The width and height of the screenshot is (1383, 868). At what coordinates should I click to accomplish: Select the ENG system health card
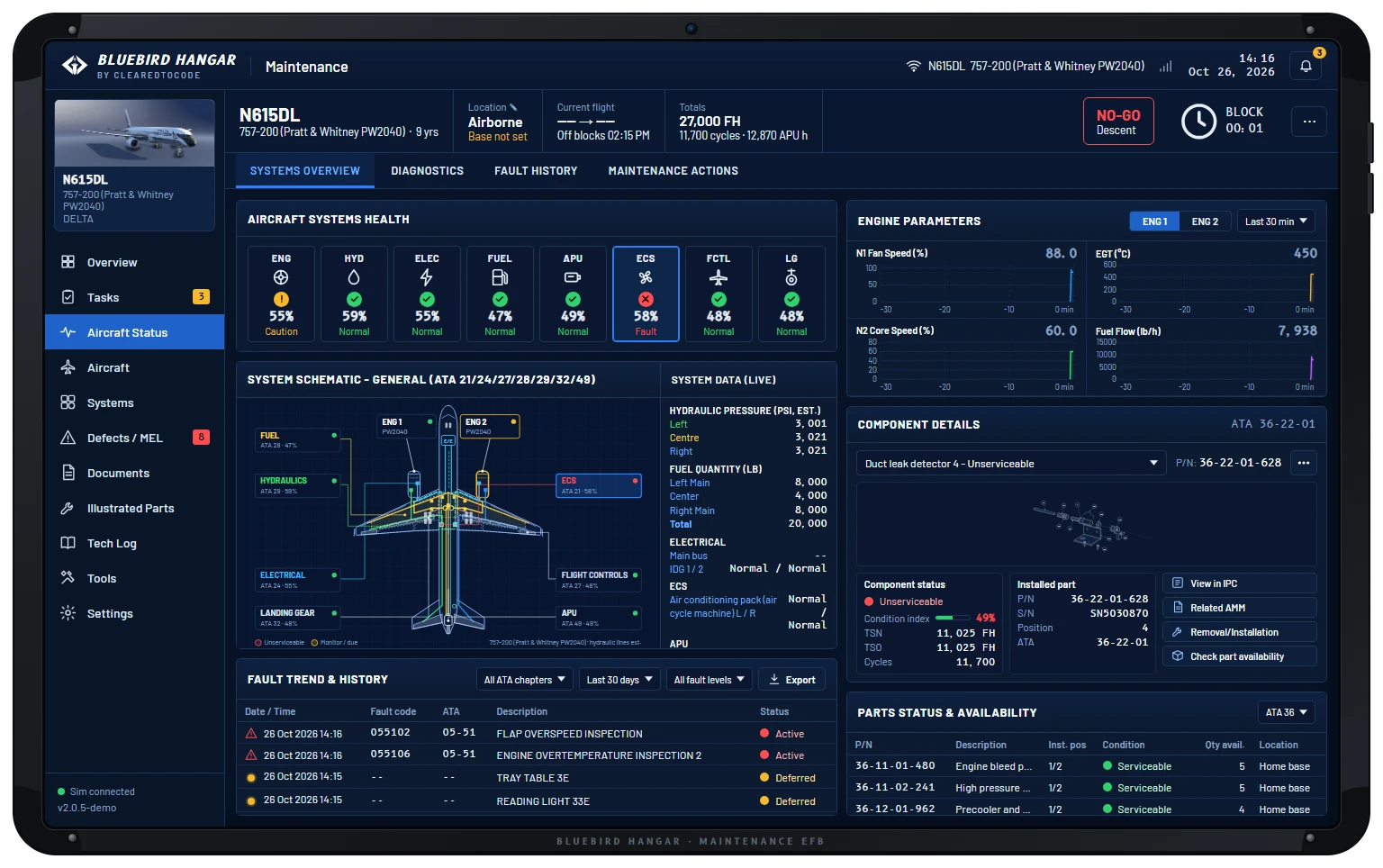[281, 294]
